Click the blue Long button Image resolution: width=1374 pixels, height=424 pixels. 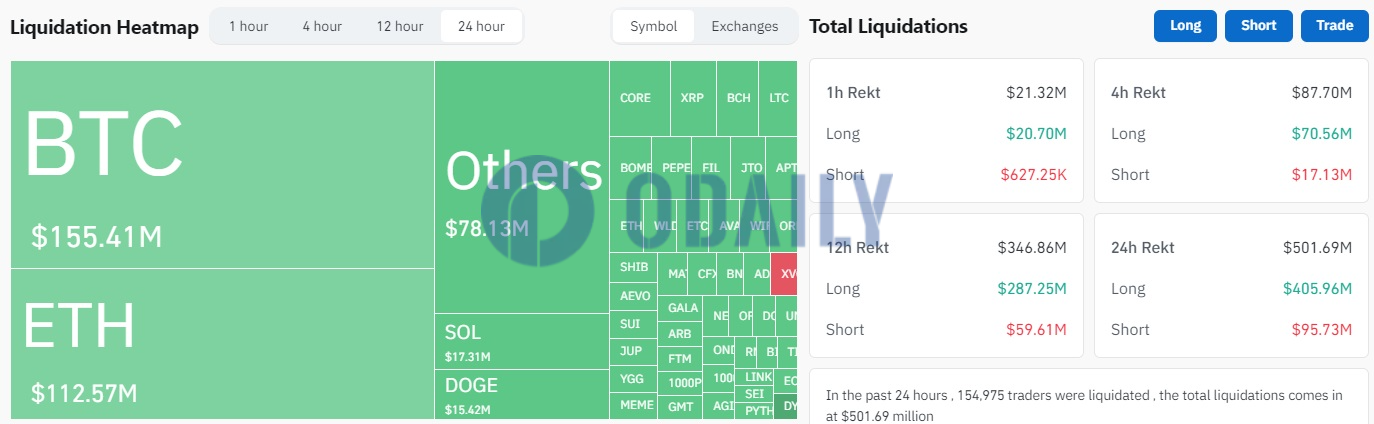click(1185, 26)
